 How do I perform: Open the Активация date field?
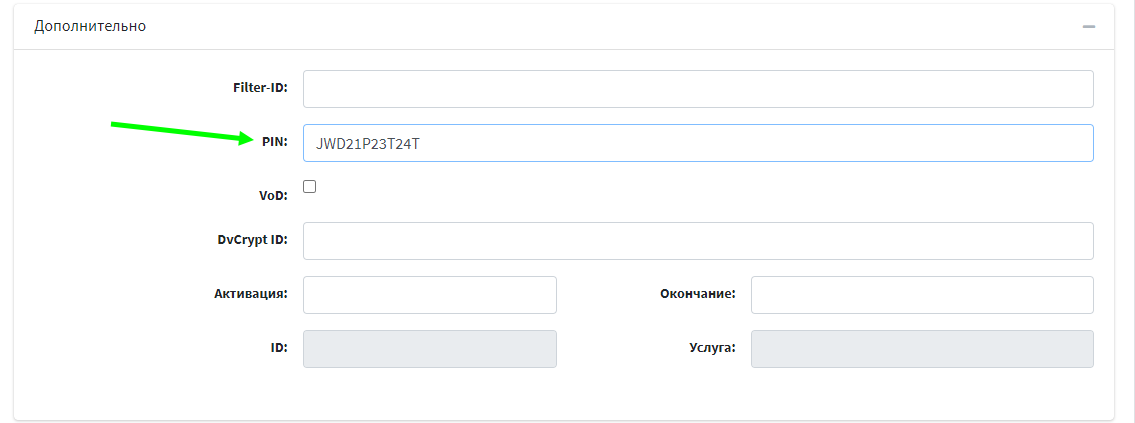click(x=429, y=295)
